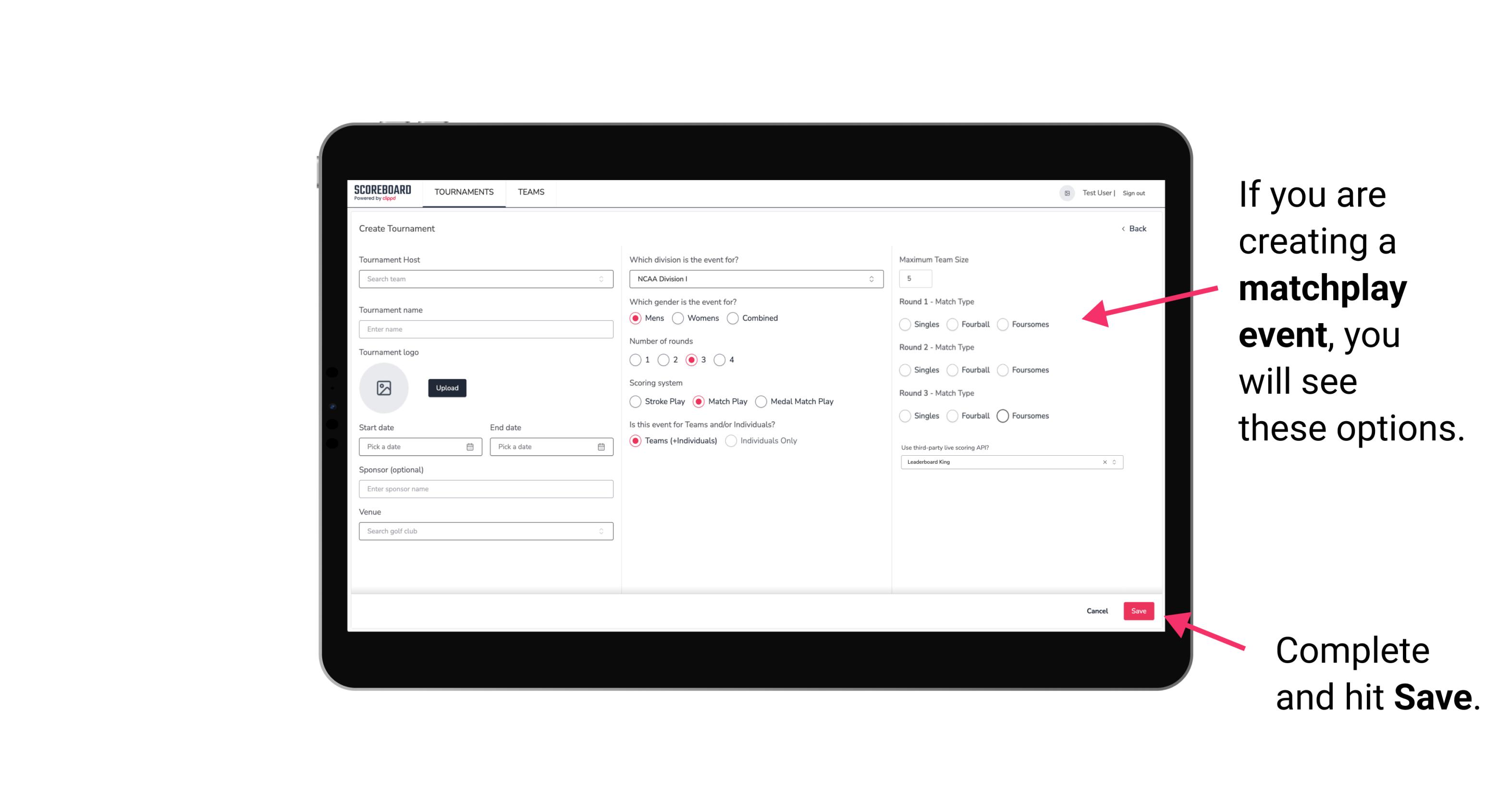The image size is (1510, 812).
Task: Expand the Venue search golf club dropdown
Action: (x=601, y=531)
